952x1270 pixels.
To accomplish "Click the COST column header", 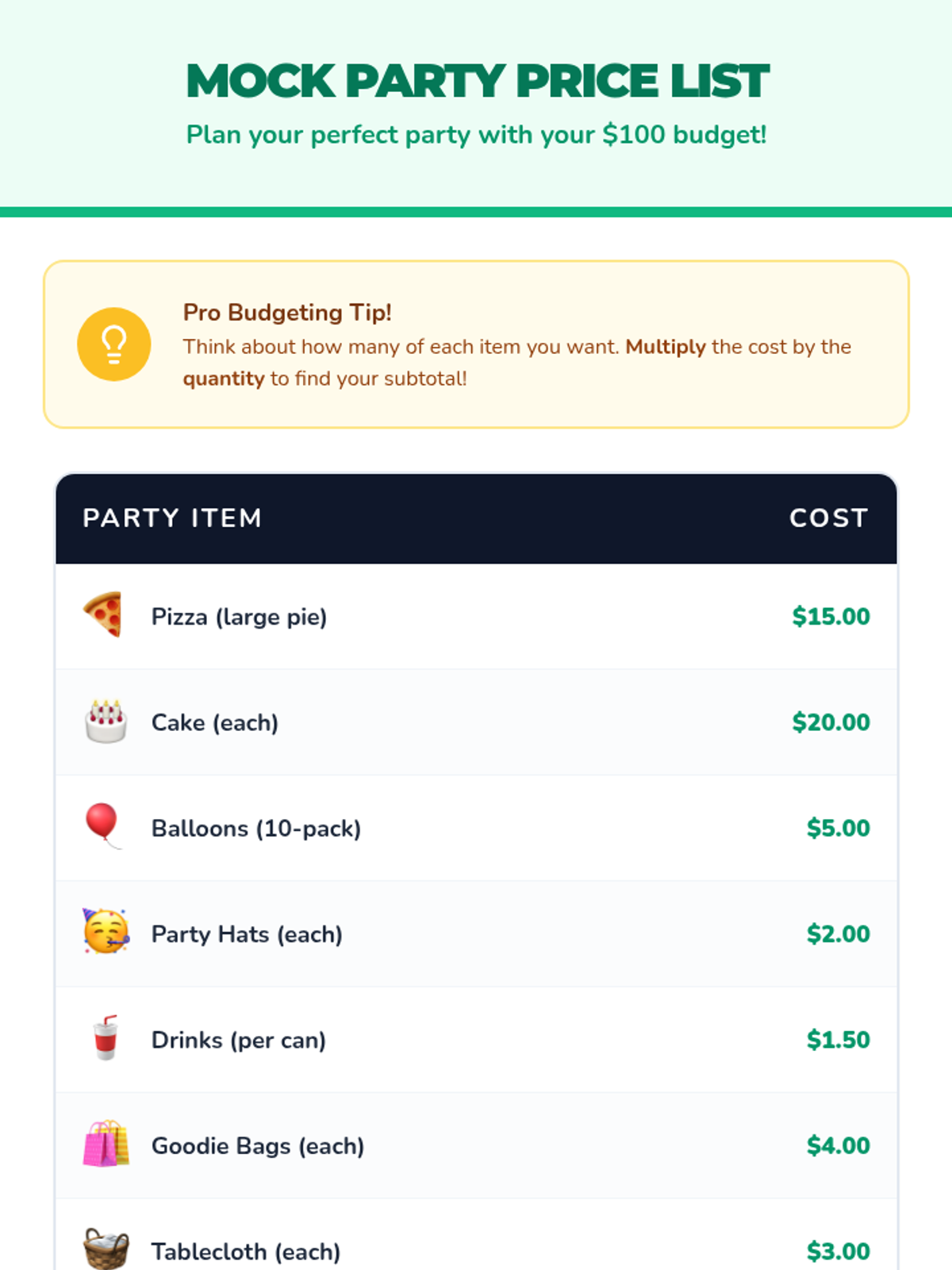I will pos(828,518).
